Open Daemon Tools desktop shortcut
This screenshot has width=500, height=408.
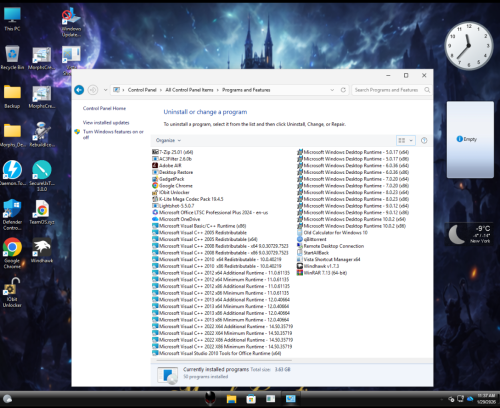pos(12,173)
